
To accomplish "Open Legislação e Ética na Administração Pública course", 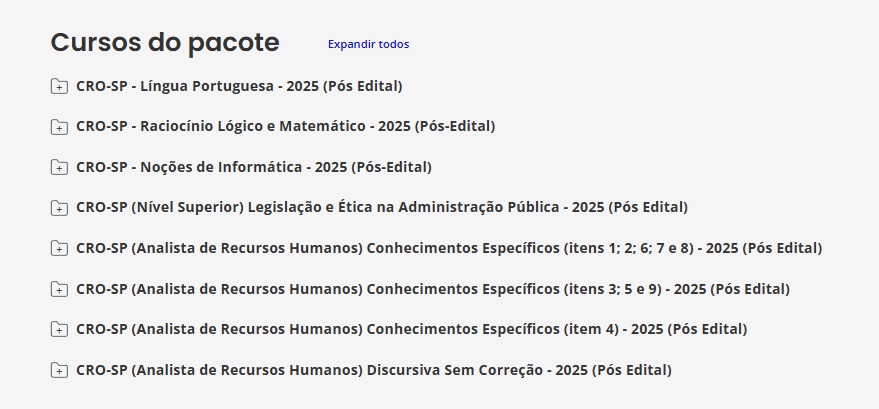I will click(x=382, y=207).
